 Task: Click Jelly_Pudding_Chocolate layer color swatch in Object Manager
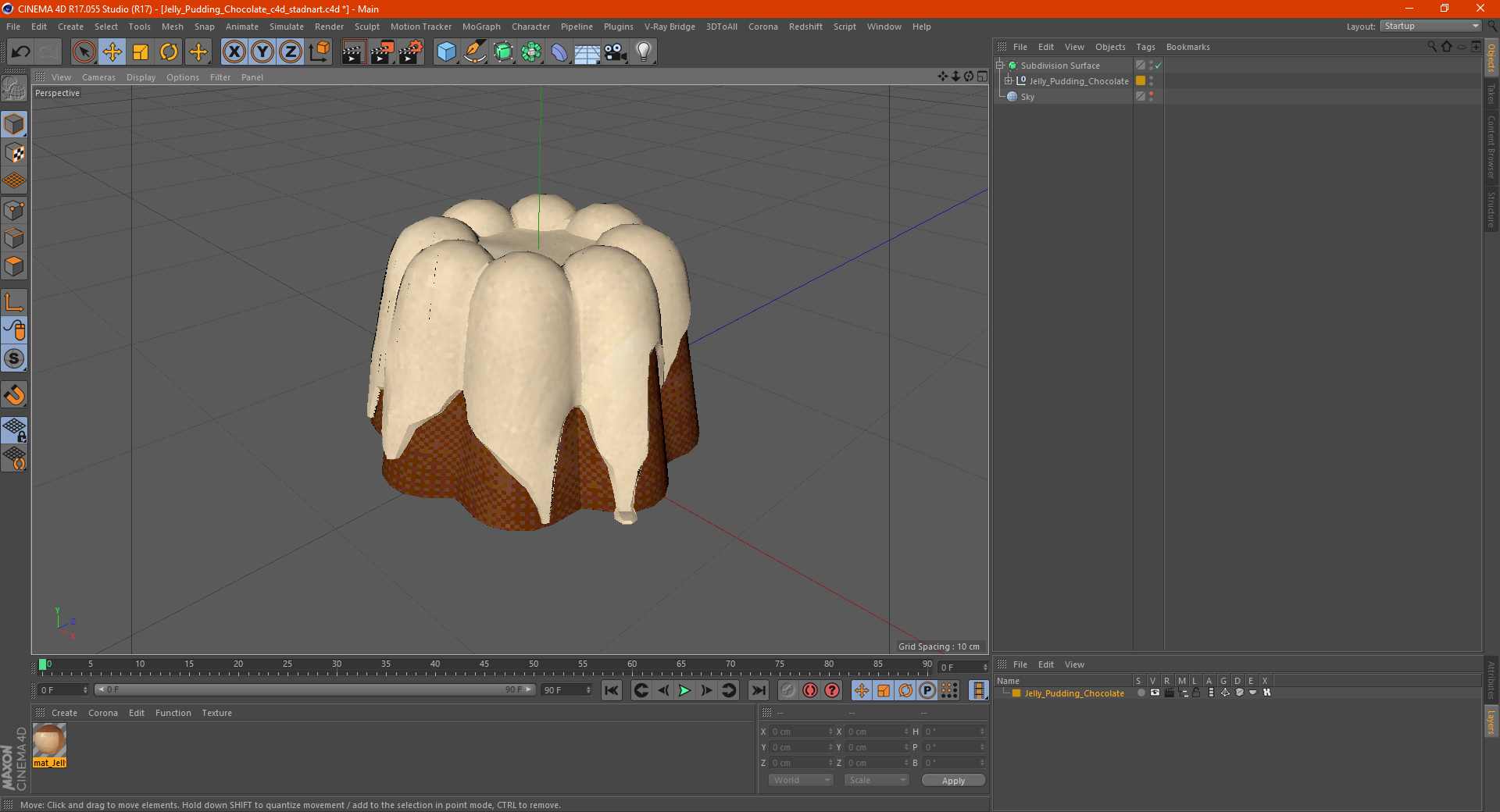point(1141,81)
